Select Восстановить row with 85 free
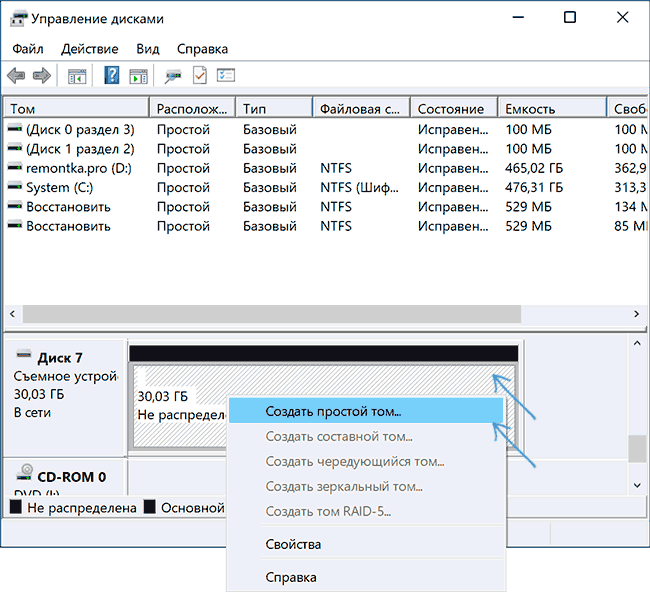This screenshot has width=650, height=592. tap(325, 226)
